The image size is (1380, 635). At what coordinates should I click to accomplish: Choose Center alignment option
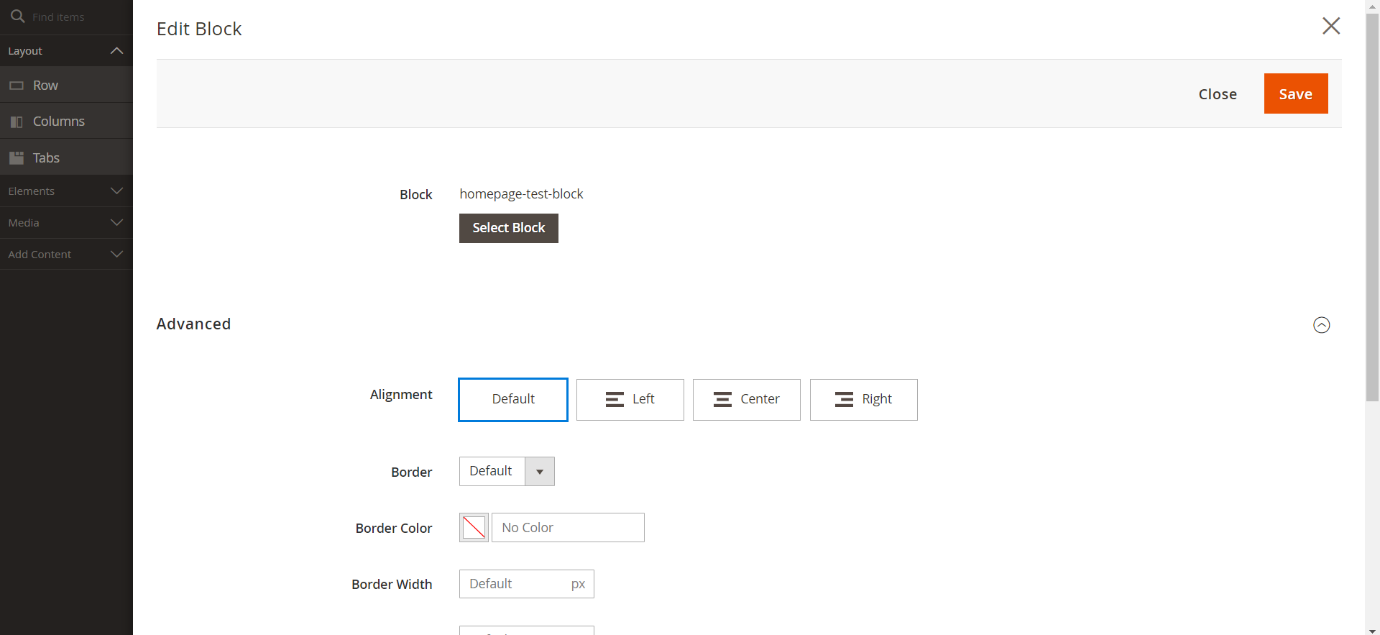(747, 399)
